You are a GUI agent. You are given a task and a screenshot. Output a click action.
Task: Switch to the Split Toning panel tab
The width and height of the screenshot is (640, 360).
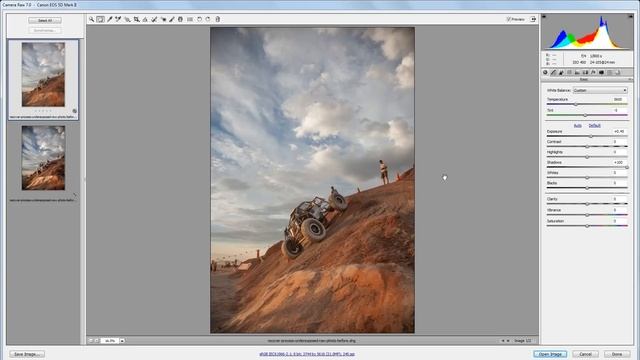[x=577, y=72]
